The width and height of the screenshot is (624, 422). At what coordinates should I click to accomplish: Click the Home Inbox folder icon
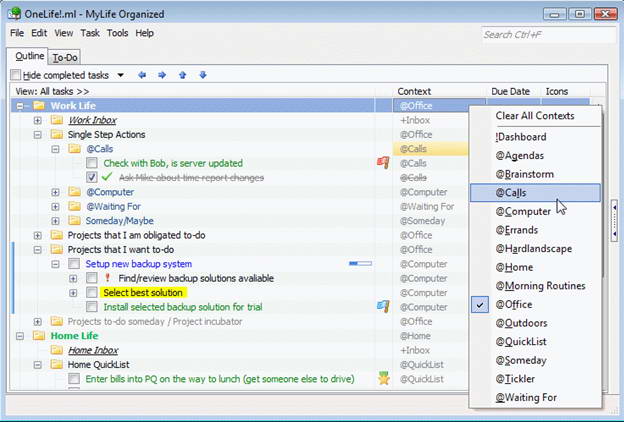[57, 350]
